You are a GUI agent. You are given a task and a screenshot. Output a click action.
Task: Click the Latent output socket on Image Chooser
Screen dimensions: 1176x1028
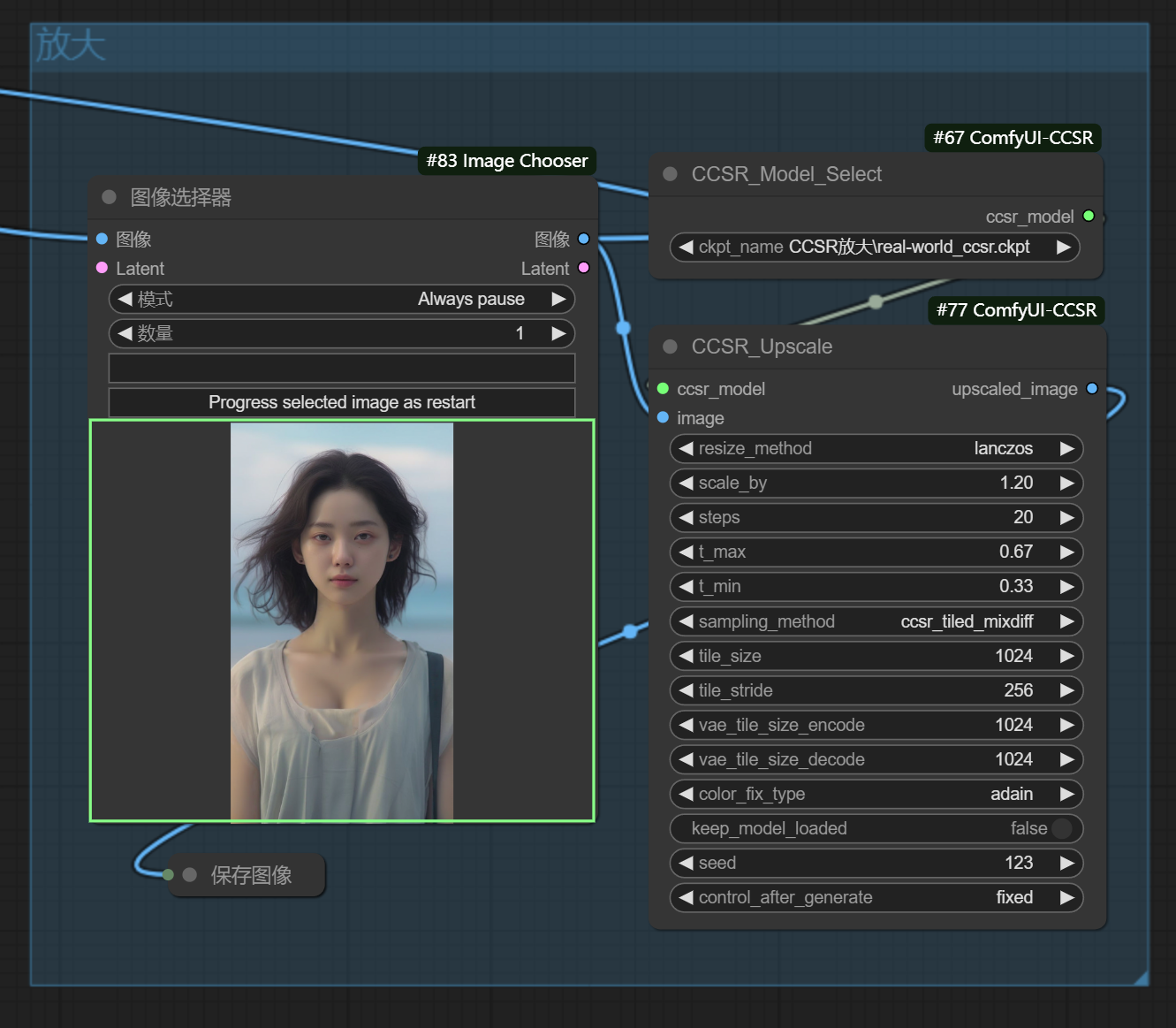tap(583, 268)
